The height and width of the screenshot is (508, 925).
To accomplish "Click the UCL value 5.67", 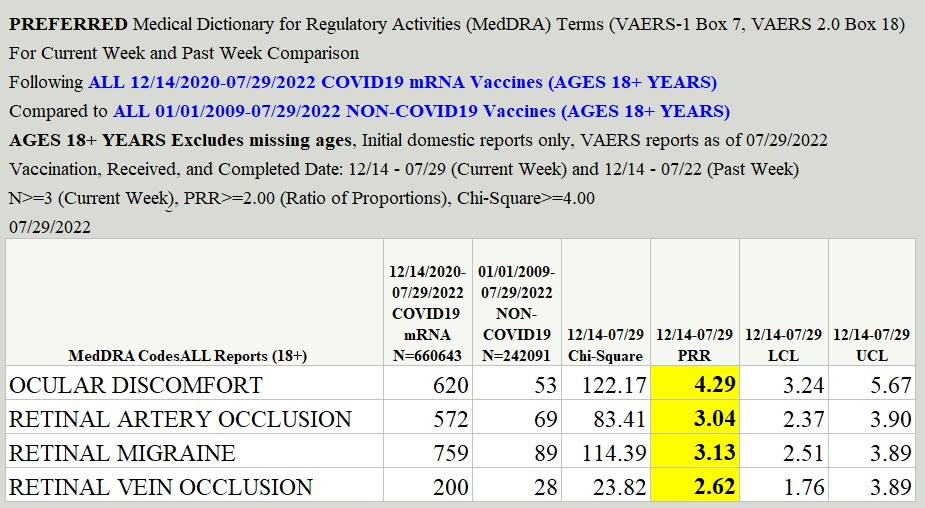I will [872, 384].
